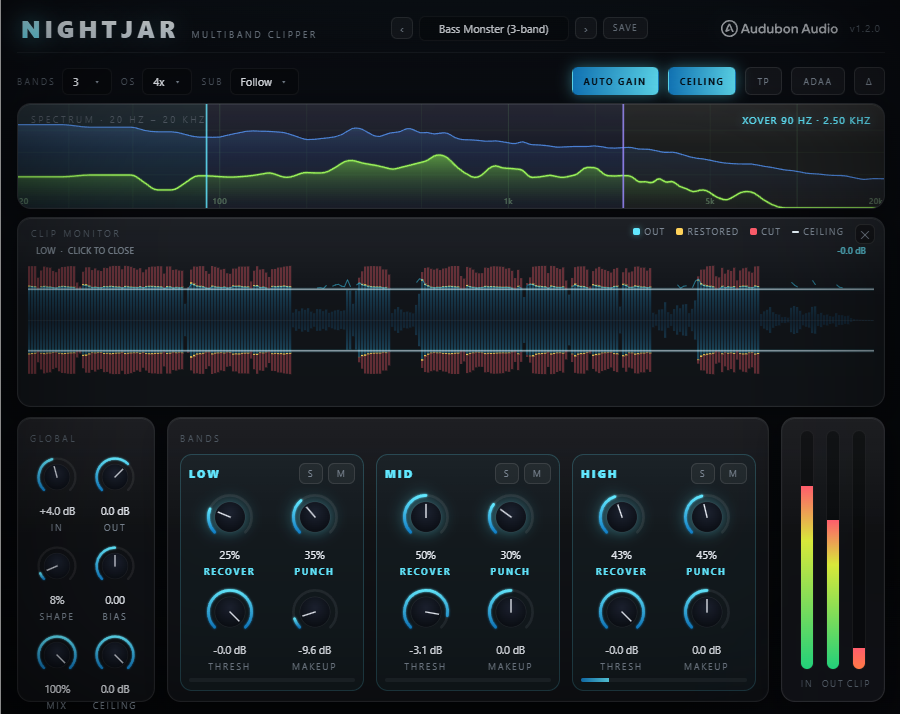Click the MID band Thresh knob
The height and width of the screenshot is (714, 900).
point(425,612)
